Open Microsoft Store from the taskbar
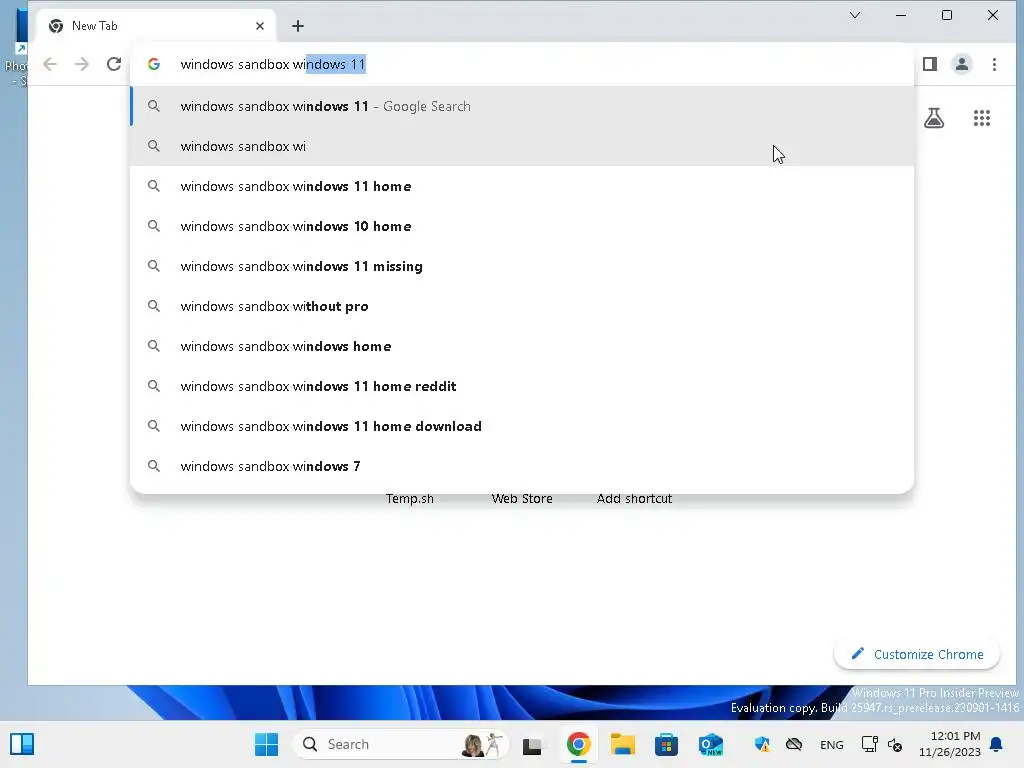Image resolution: width=1024 pixels, height=768 pixels. [x=666, y=744]
